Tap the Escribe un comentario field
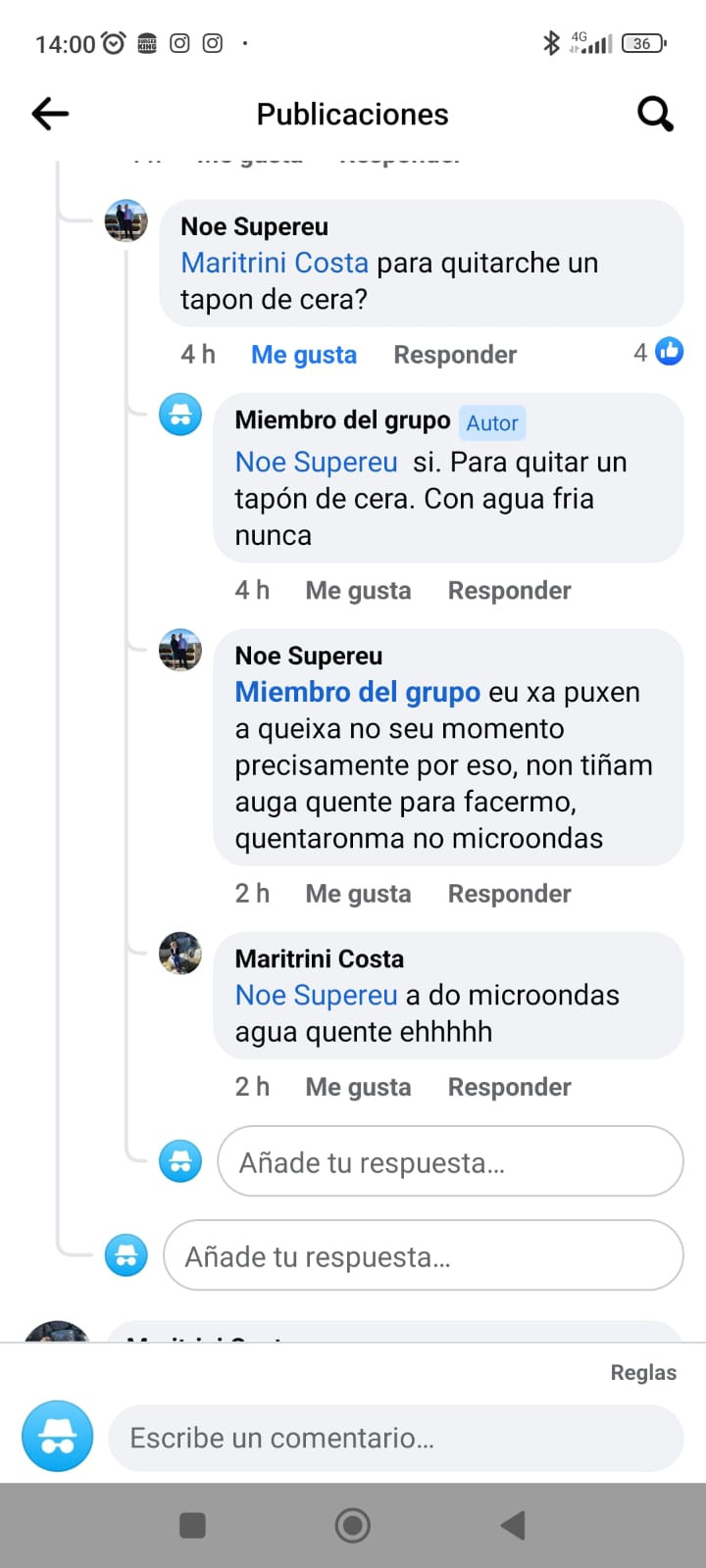This screenshot has width=706, height=1568. (x=395, y=1438)
